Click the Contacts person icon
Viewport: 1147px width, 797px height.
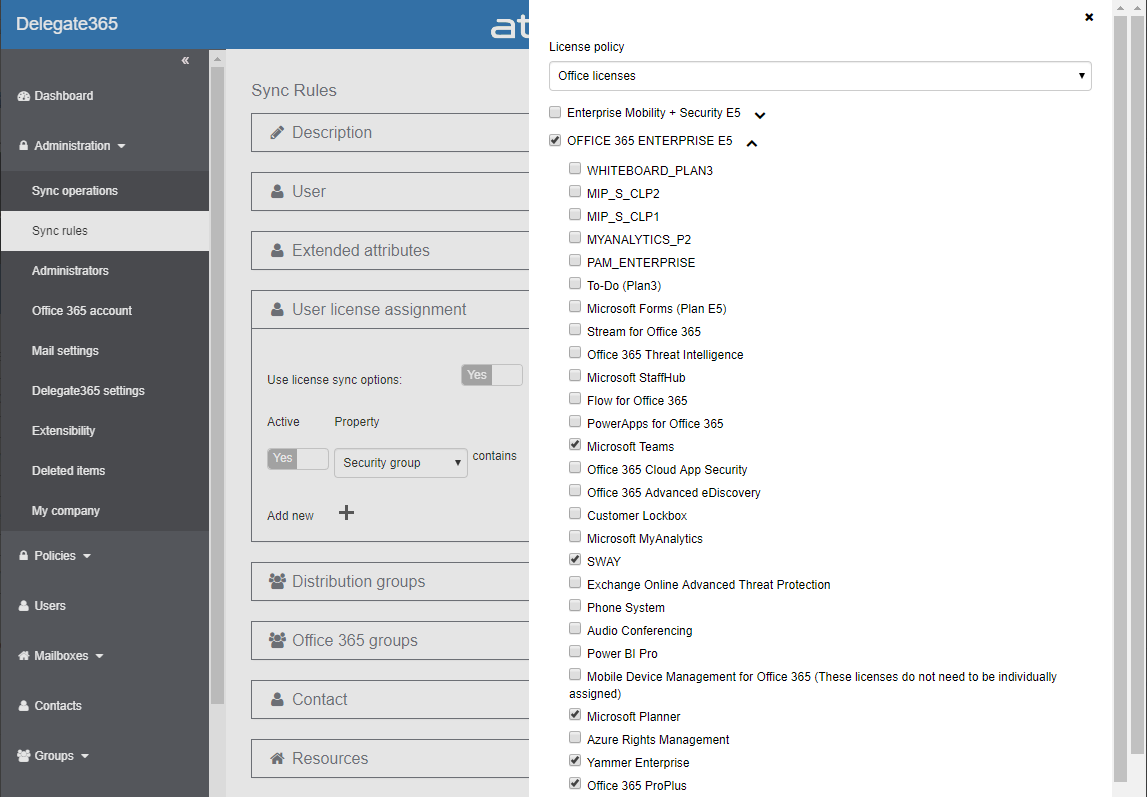tap(23, 706)
